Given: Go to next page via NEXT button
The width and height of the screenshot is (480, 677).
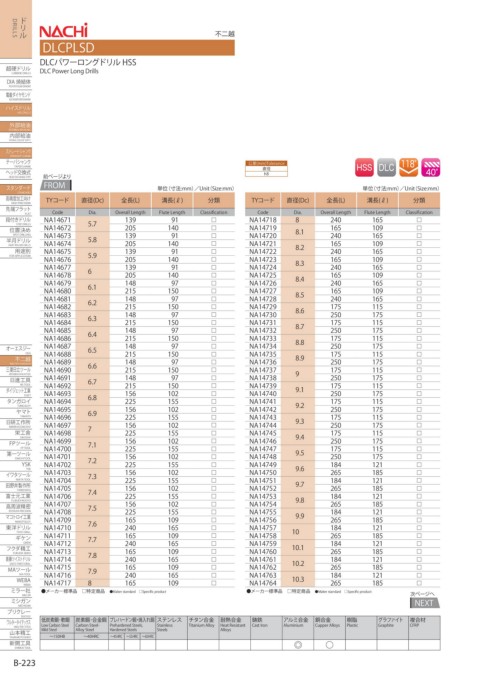Looking at the screenshot, I should click(x=425, y=603).
